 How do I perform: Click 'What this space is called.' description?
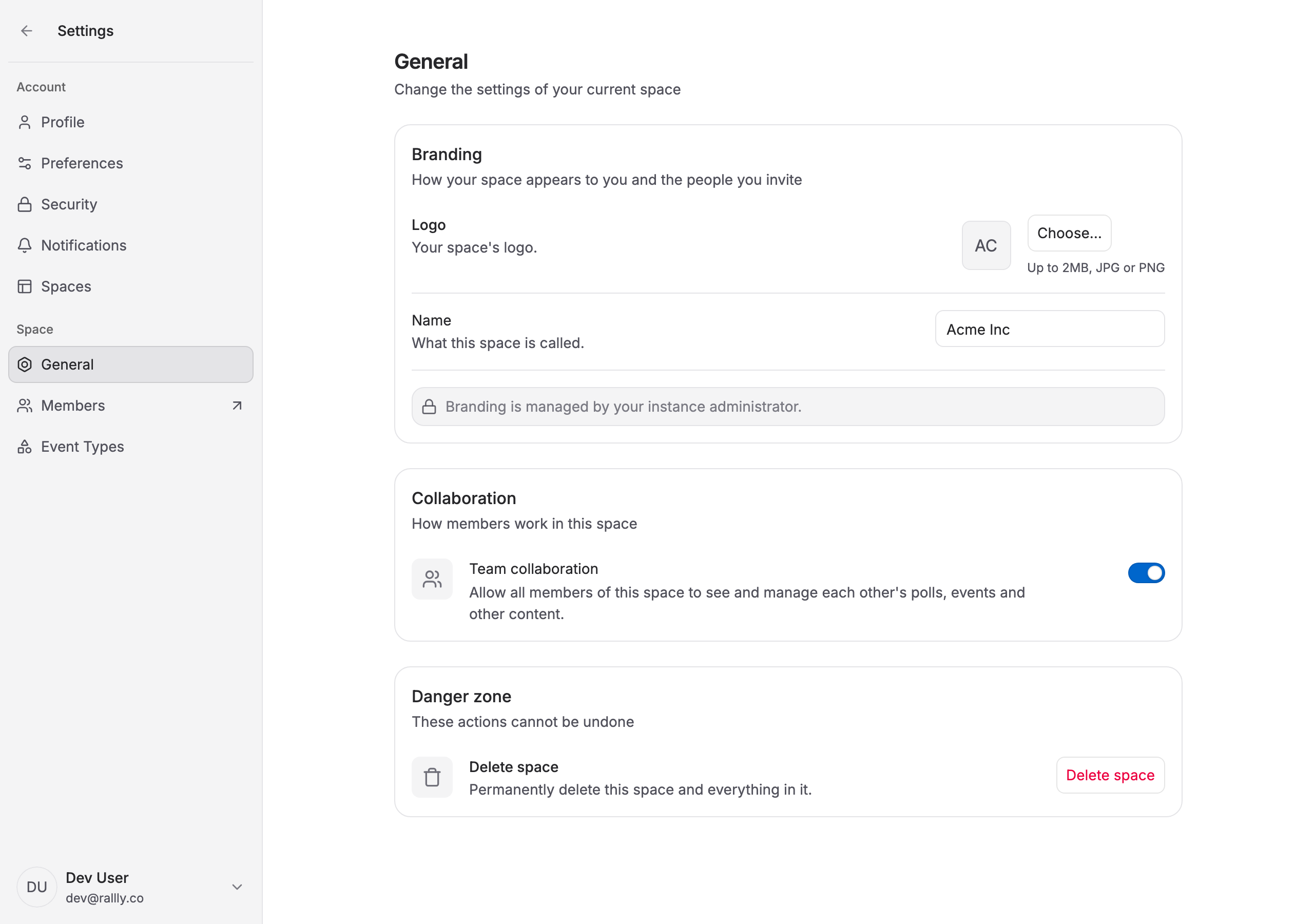click(498, 343)
